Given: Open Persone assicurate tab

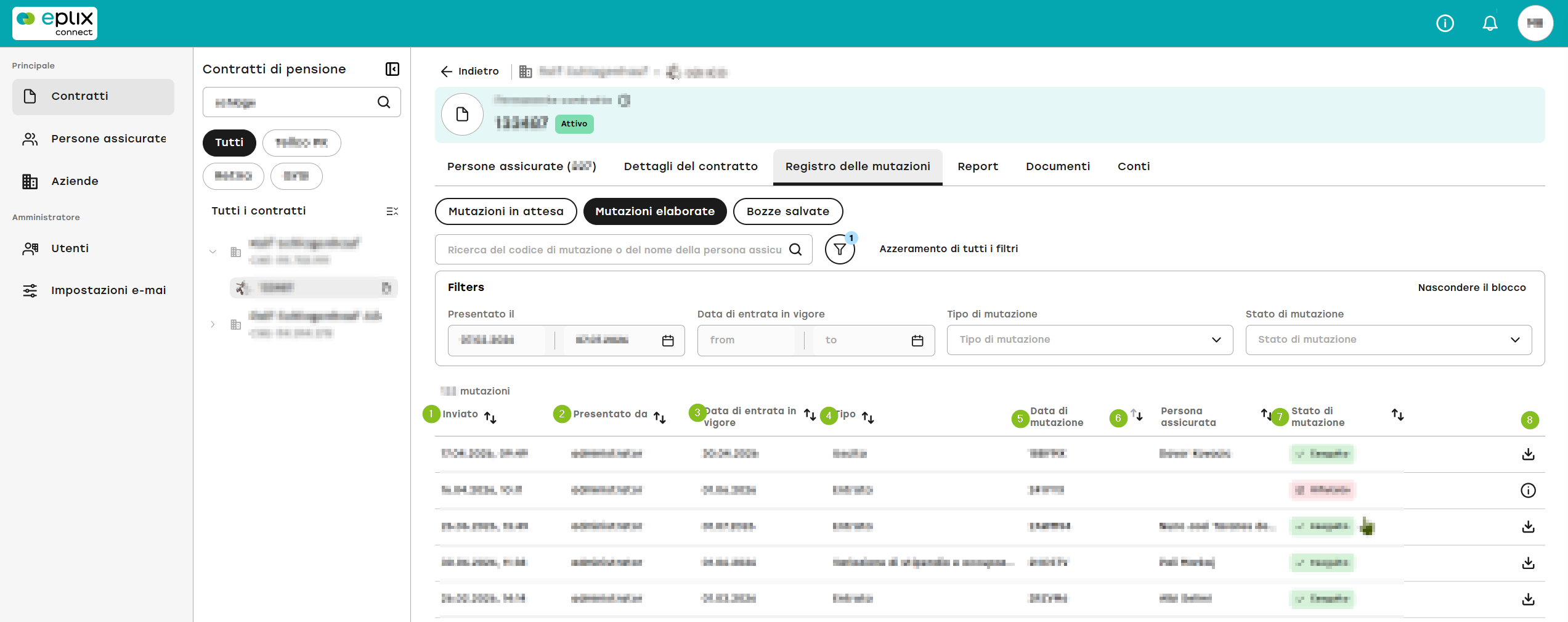Looking at the screenshot, I should 521,166.
